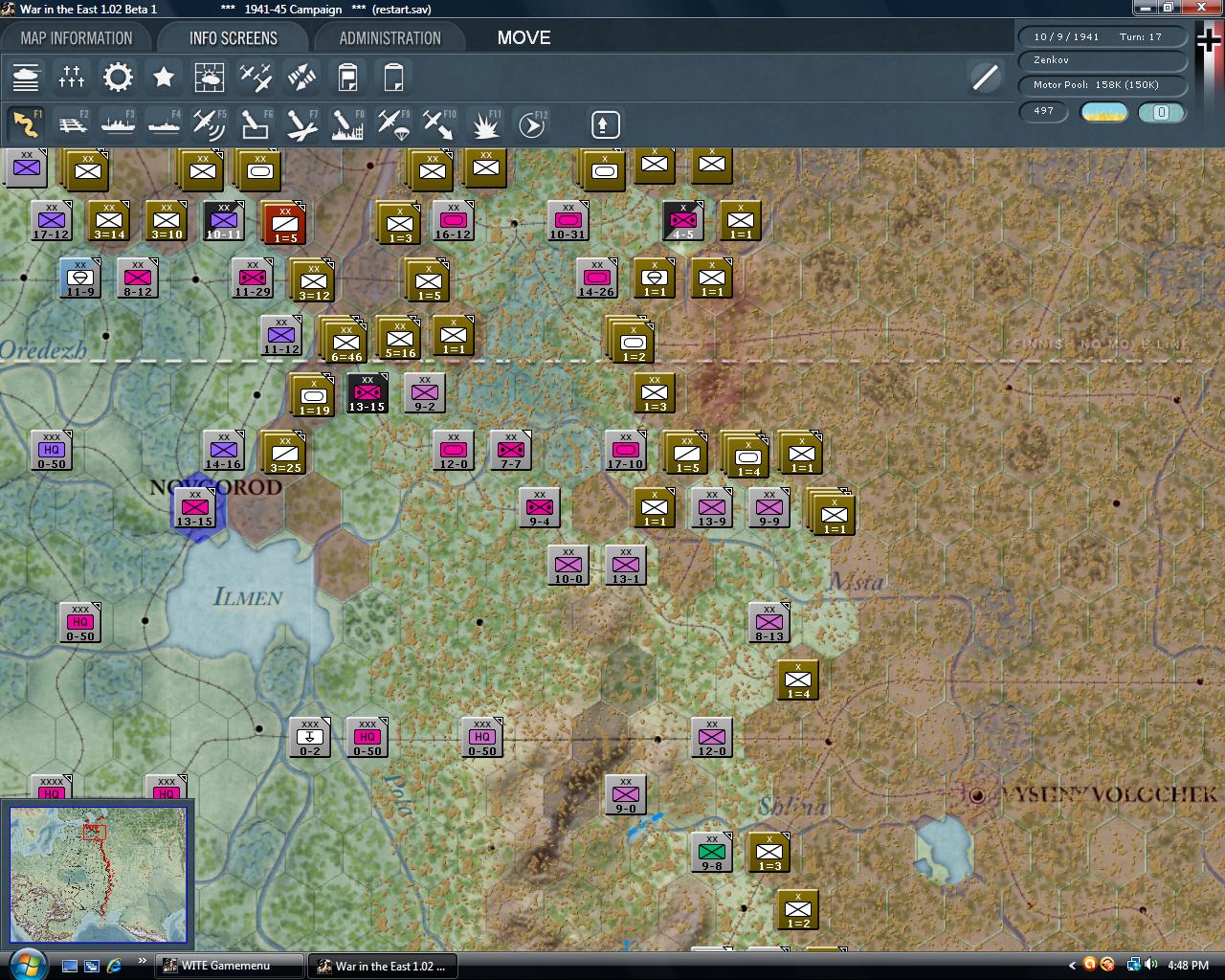Open the production gear icon
The width and height of the screenshot is (1225, 980).
tap(118, 78)
